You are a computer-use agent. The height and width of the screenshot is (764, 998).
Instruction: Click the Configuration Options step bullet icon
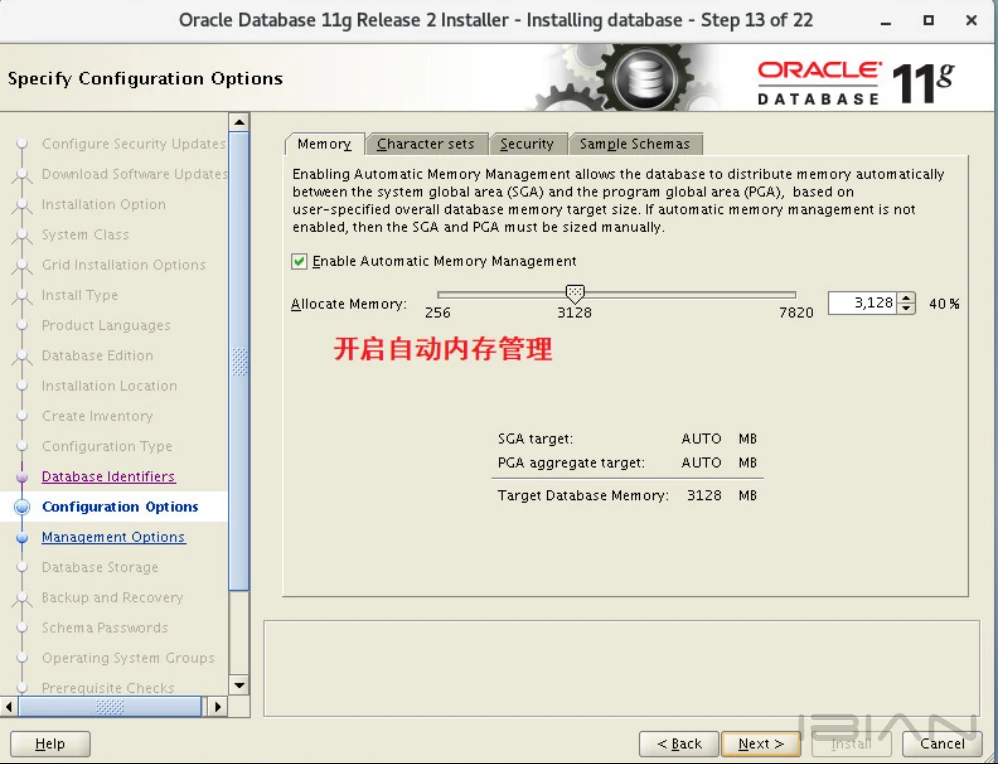[22, 507]
